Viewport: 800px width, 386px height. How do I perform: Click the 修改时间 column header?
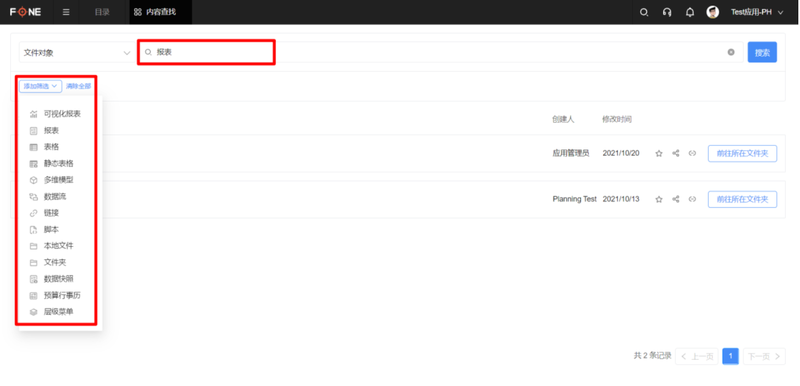[x=617, y=119]
